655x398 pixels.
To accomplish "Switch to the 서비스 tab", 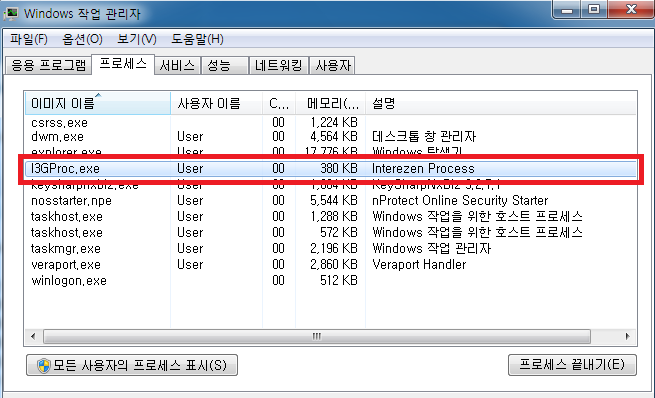I will pyautogui.click(x=177, y=65).
